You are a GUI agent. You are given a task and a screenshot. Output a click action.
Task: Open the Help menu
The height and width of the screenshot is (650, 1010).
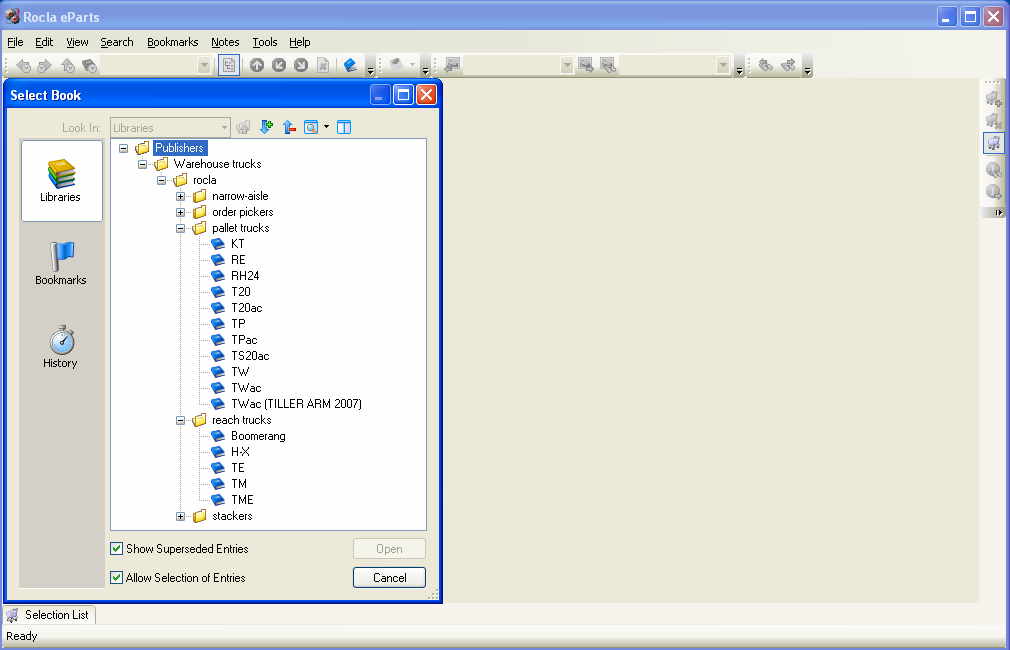click(300, 42)
